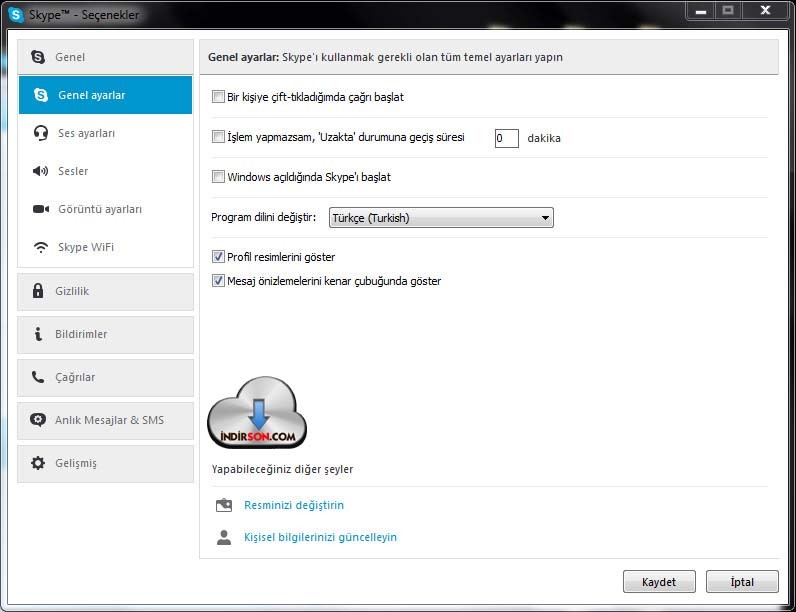Click the camera icon for Görüntü ayarları
The width and height of the screenshot is (796, 612).
pos(41,209)
